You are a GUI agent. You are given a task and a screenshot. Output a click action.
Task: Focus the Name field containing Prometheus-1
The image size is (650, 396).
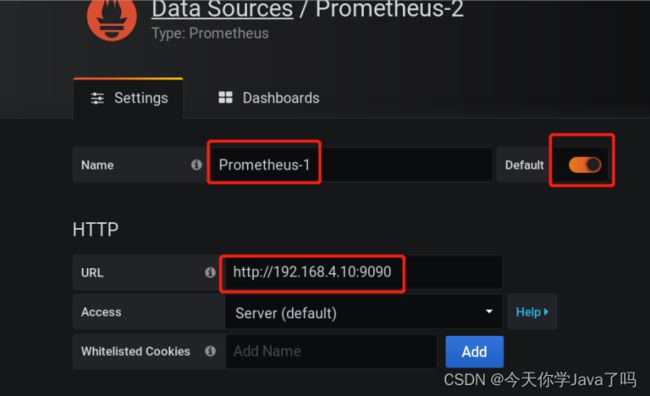[x=350, y=165]
